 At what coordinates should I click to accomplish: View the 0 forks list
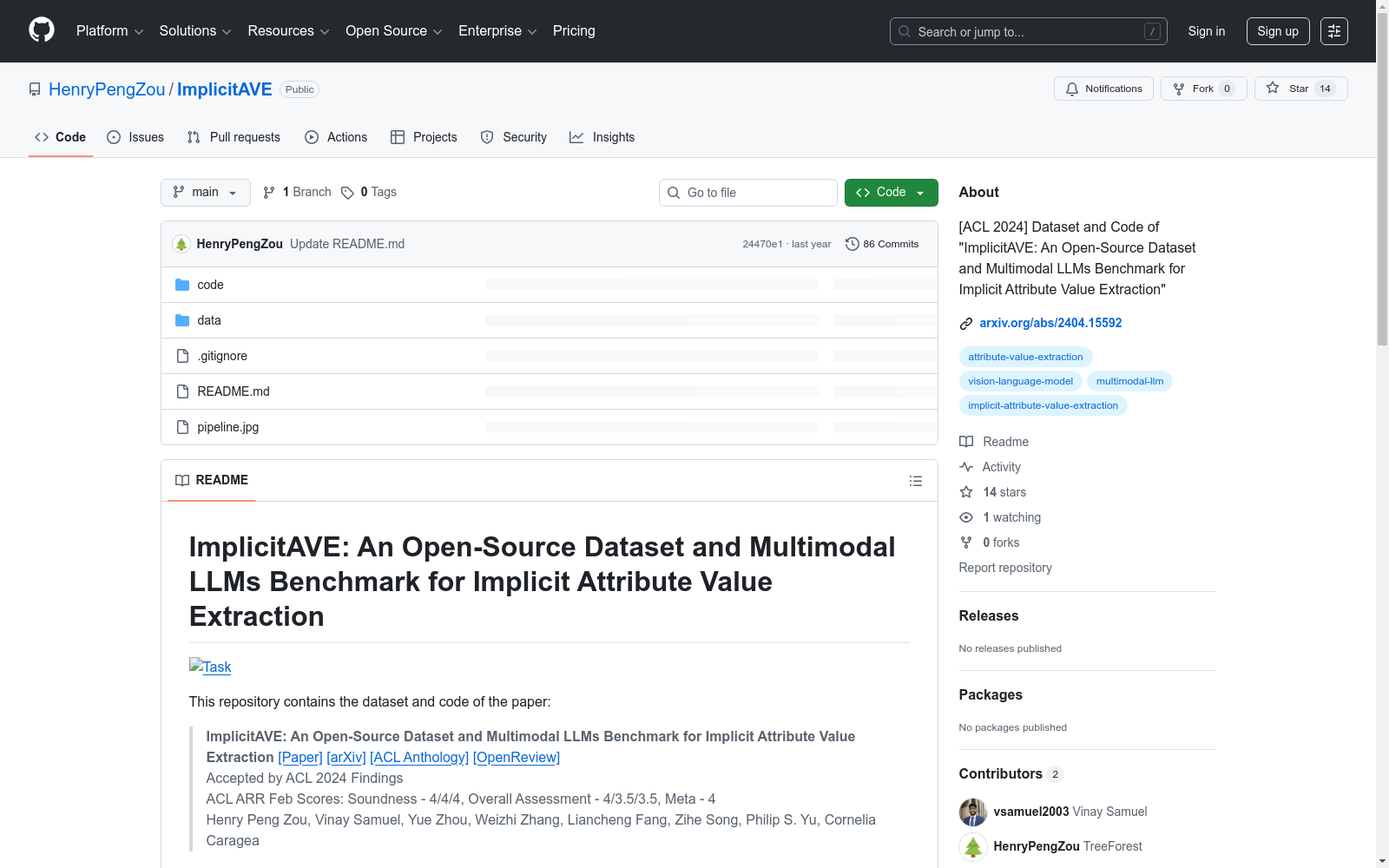(x=1001, y=542)
